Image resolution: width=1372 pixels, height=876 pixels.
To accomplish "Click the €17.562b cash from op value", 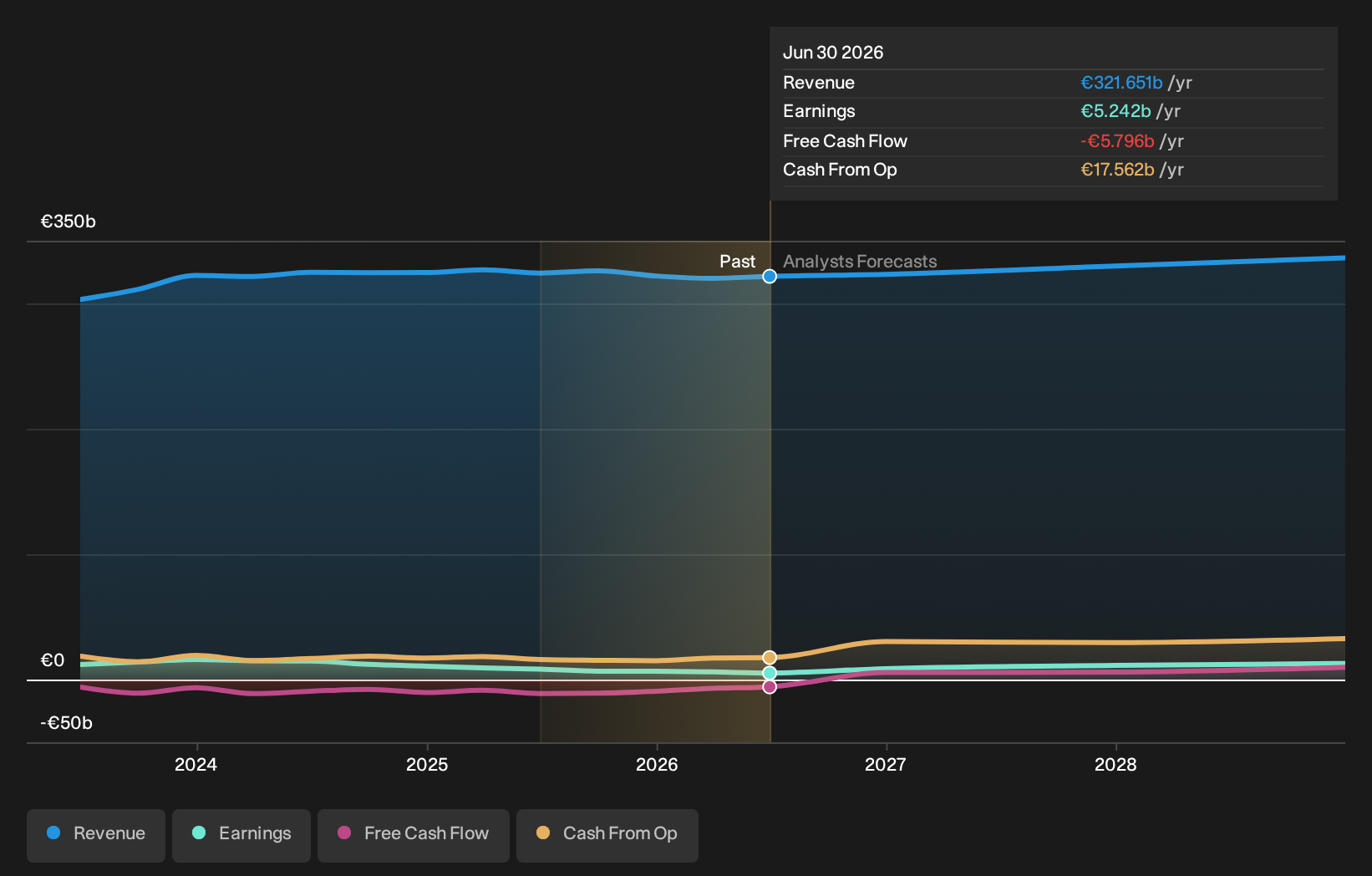I will click(1117, 170).
